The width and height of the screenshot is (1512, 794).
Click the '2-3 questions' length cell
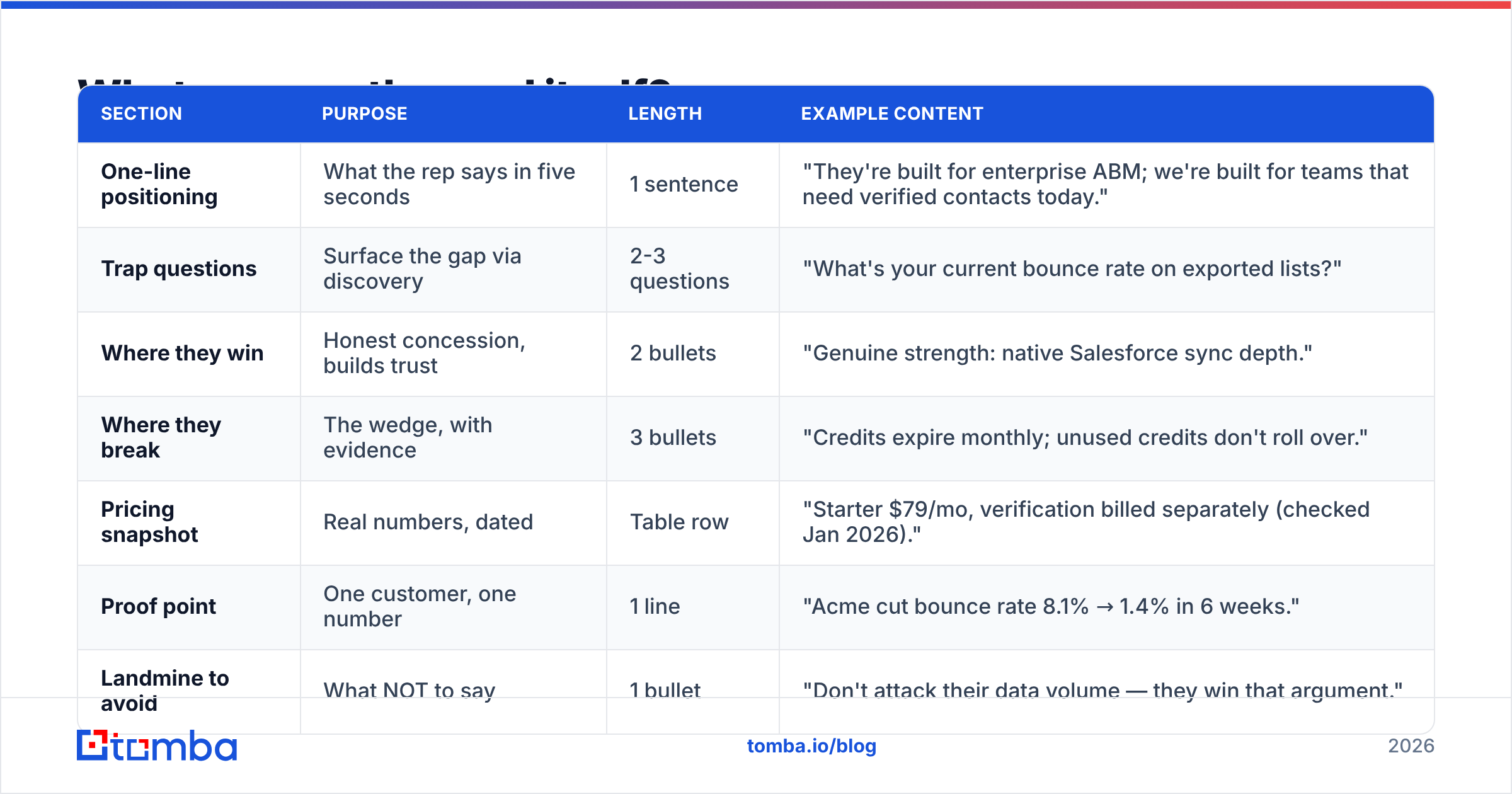pos(693,270)
